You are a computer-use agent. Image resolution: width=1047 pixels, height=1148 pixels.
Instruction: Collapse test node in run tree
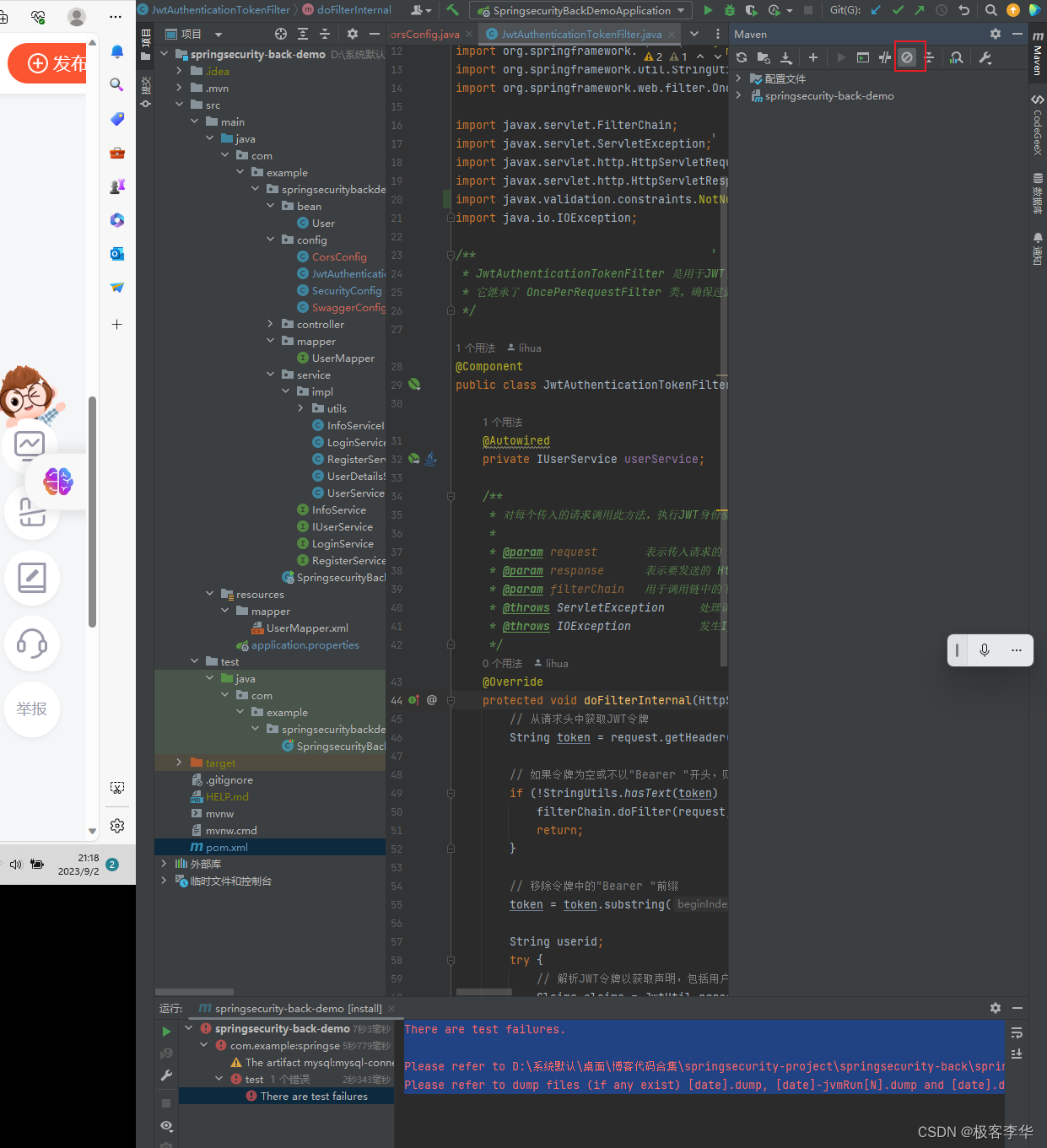219,1079
